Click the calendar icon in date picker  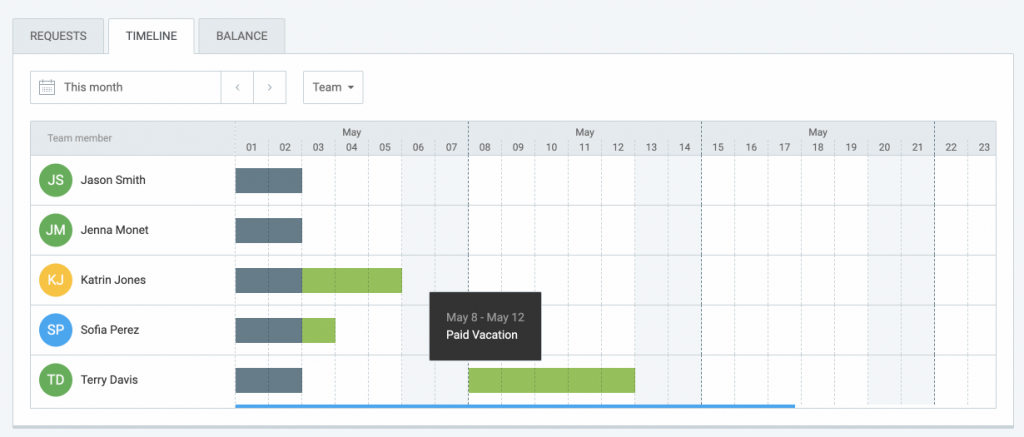pos(47,87)
